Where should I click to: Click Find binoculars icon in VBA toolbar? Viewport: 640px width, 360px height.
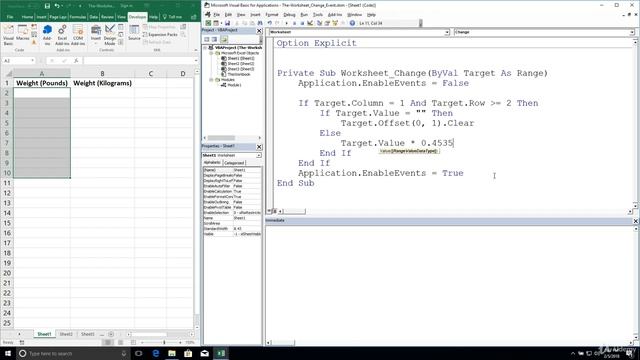[260, 23]
